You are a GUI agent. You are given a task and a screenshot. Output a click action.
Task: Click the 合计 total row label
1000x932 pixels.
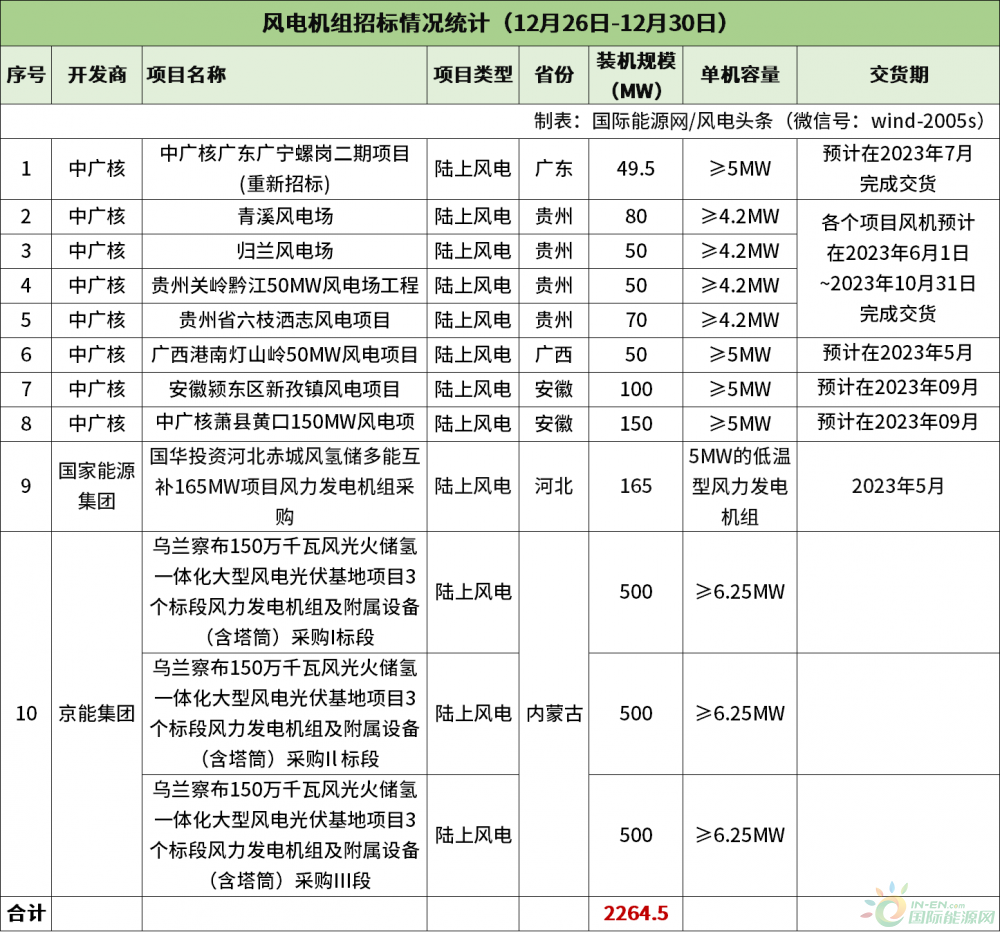[26, 913]
